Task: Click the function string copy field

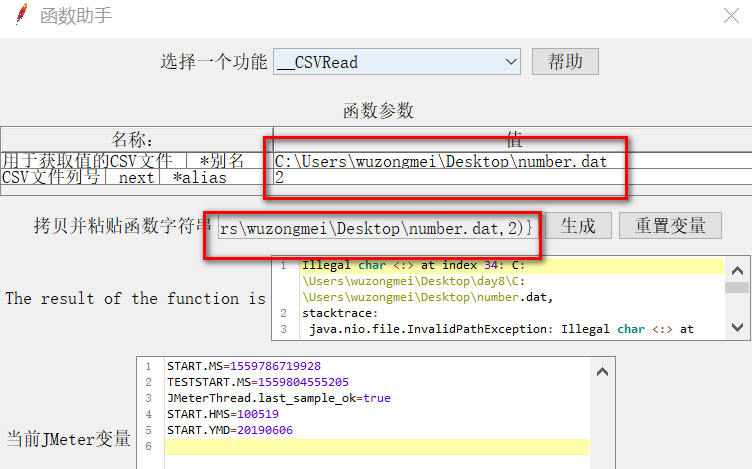Action: pyautogui.click(x=378, y=228)
